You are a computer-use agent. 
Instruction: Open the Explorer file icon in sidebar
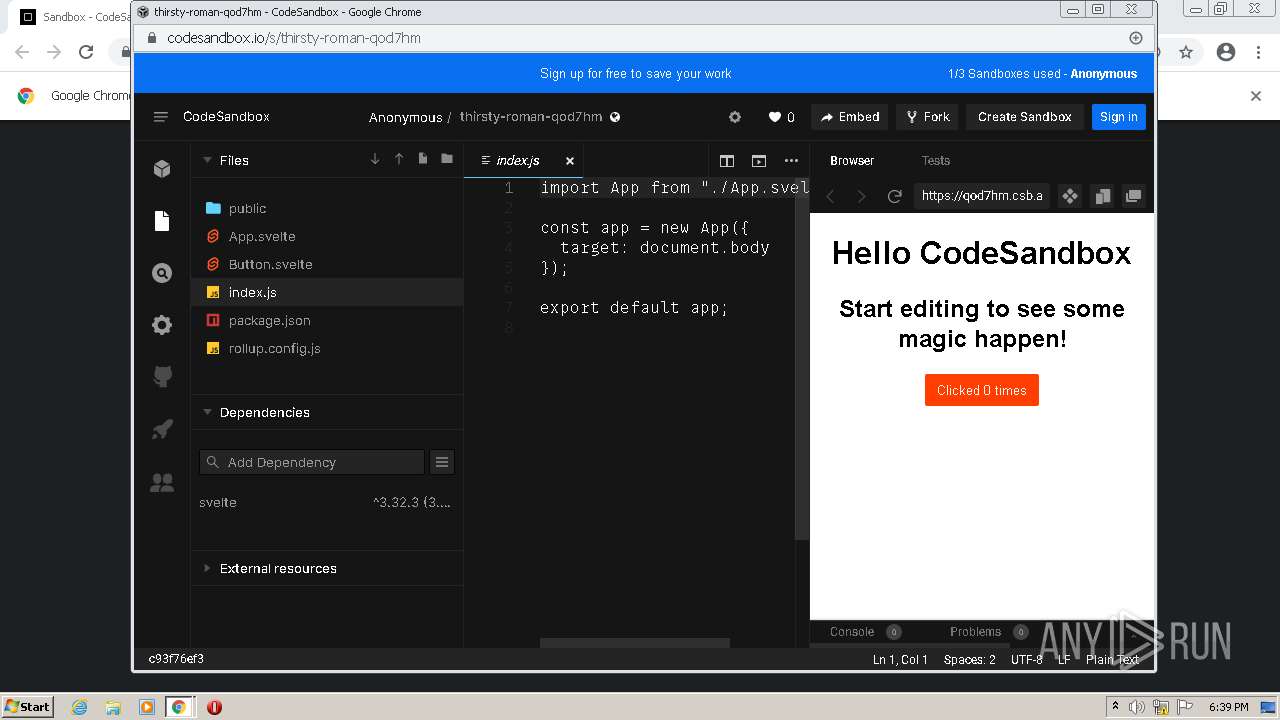(x=162, y=221)
